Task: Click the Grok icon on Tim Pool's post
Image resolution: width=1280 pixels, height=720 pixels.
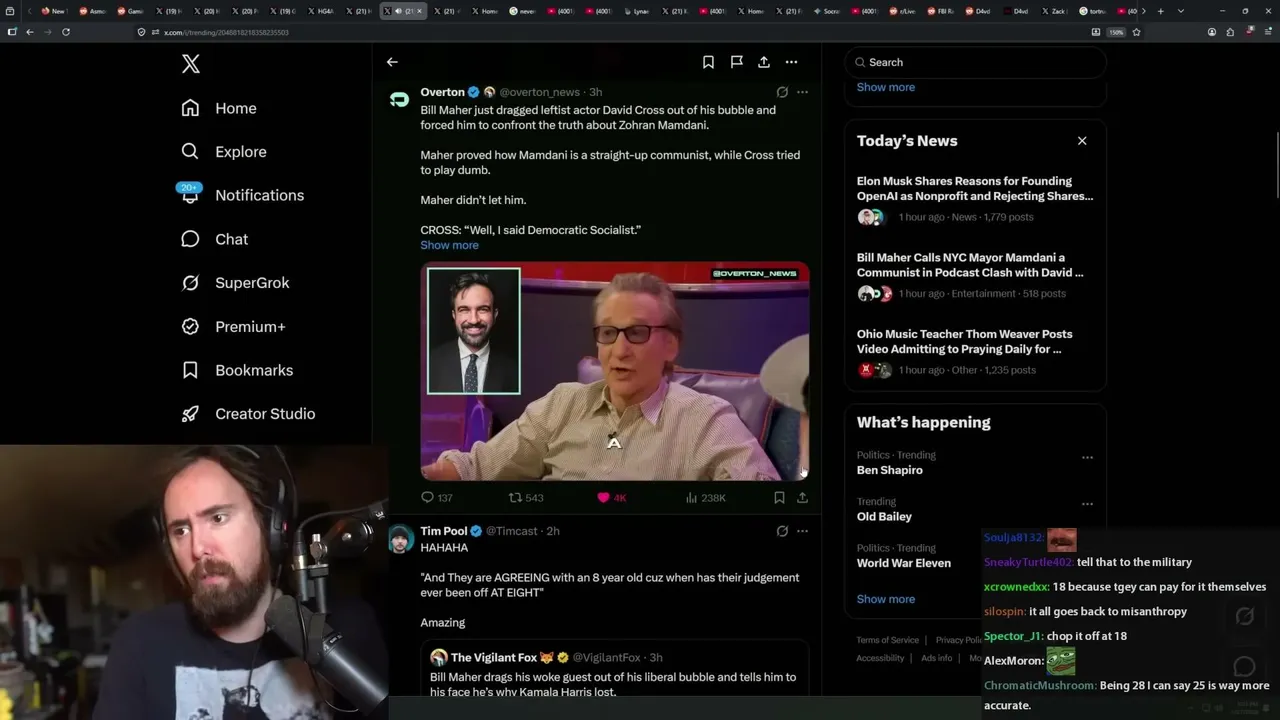Action: coord(782,531)
